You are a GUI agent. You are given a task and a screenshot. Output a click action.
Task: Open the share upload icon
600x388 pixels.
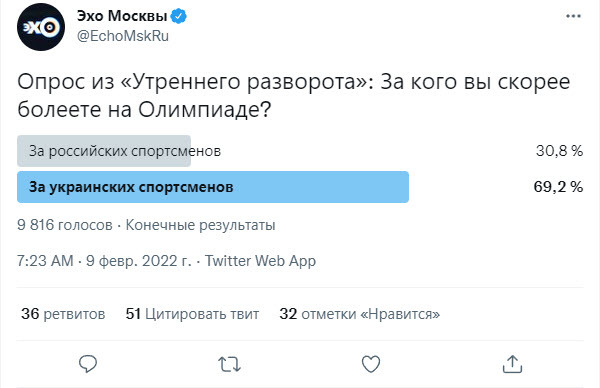(x=512, y=364)
